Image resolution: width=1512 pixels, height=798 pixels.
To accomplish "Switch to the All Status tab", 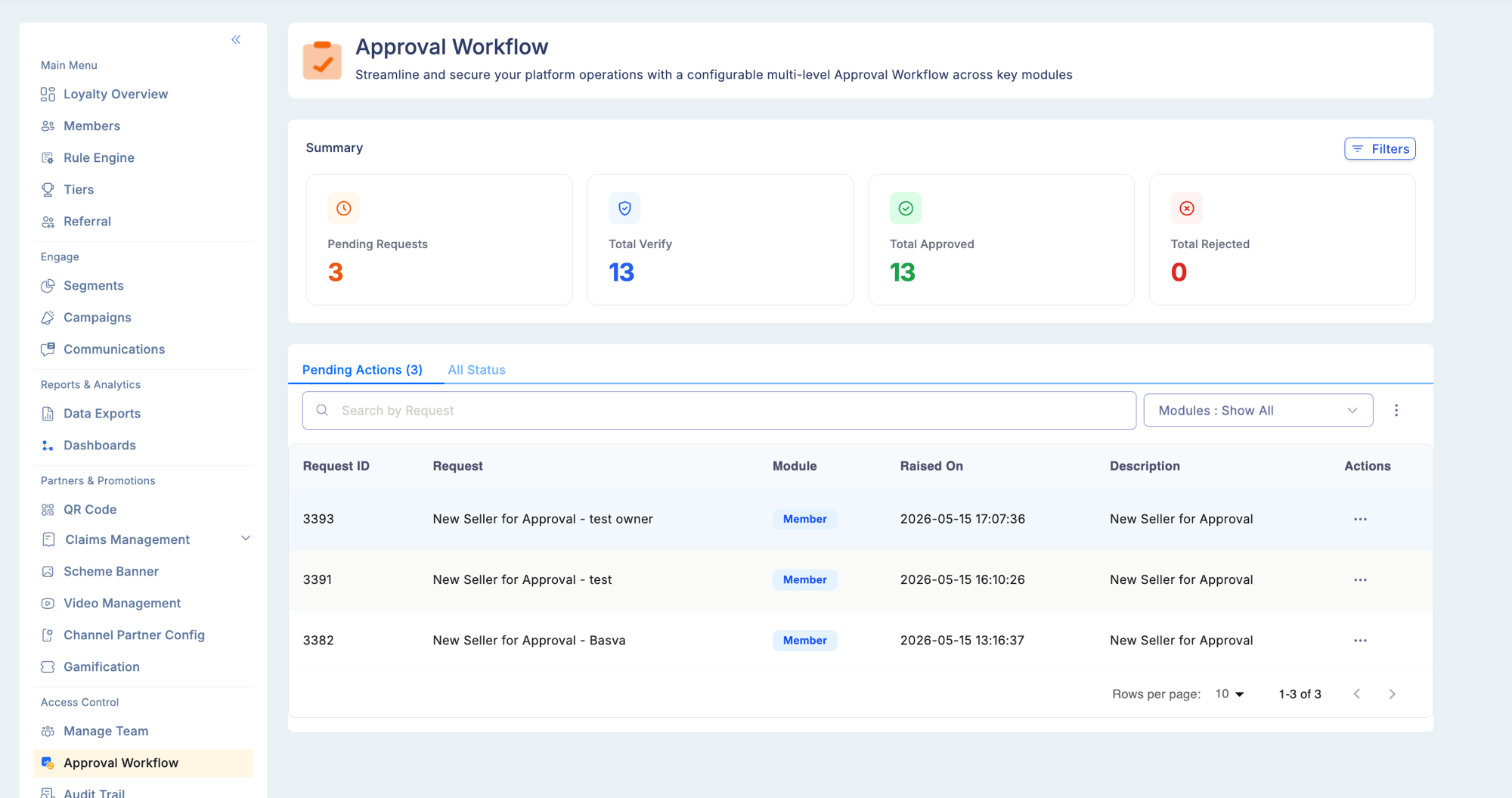I will click(476, 370).
